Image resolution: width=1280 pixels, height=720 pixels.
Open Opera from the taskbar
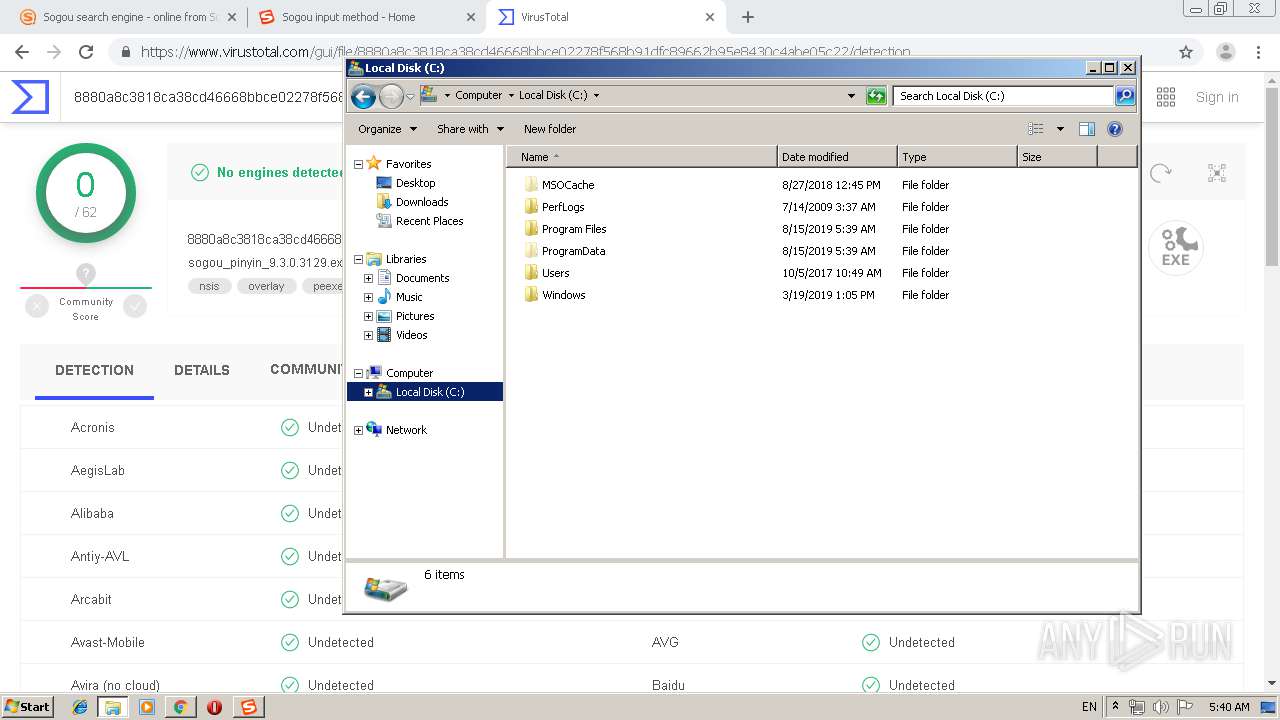tap(214, 707)
